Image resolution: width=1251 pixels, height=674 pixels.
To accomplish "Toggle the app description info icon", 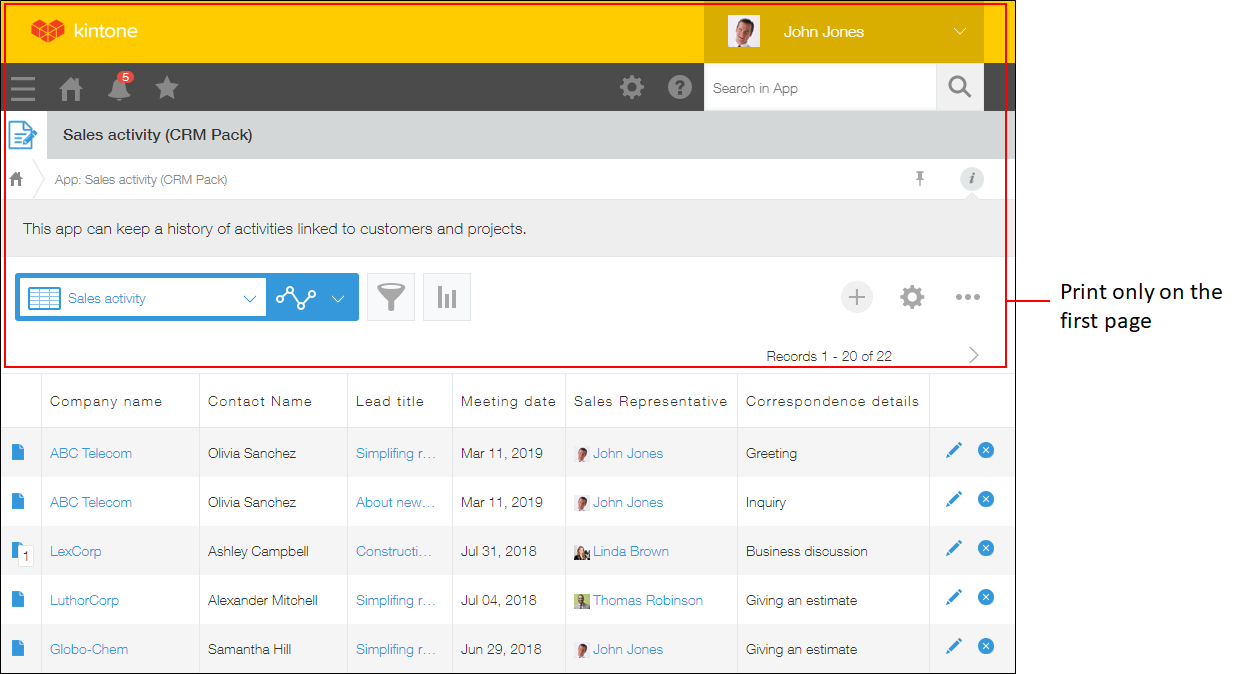I will (x=971, y=179).
